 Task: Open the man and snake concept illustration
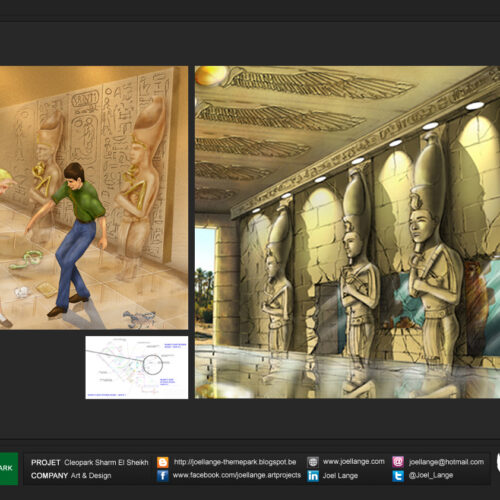(x=94, y=198)
